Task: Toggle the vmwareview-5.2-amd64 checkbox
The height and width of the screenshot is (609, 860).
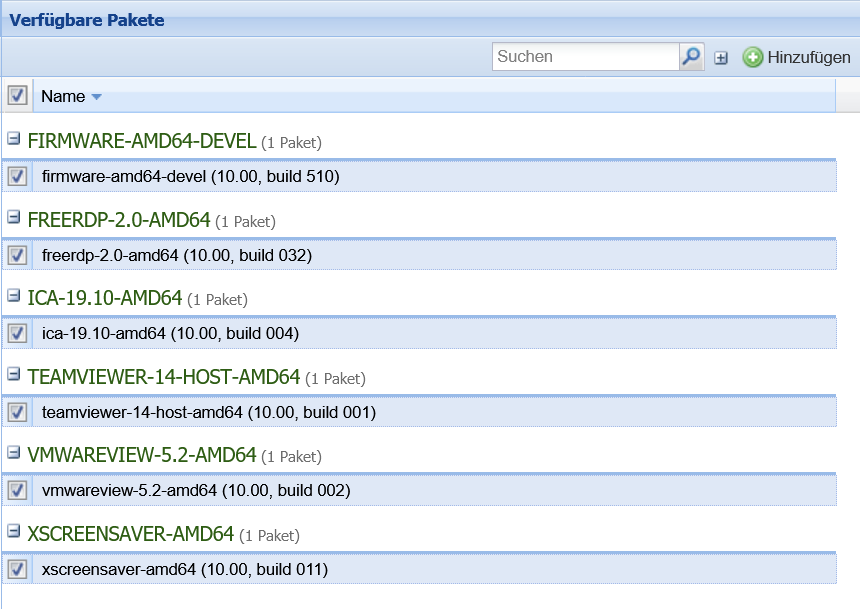Action: click(17, 490)
